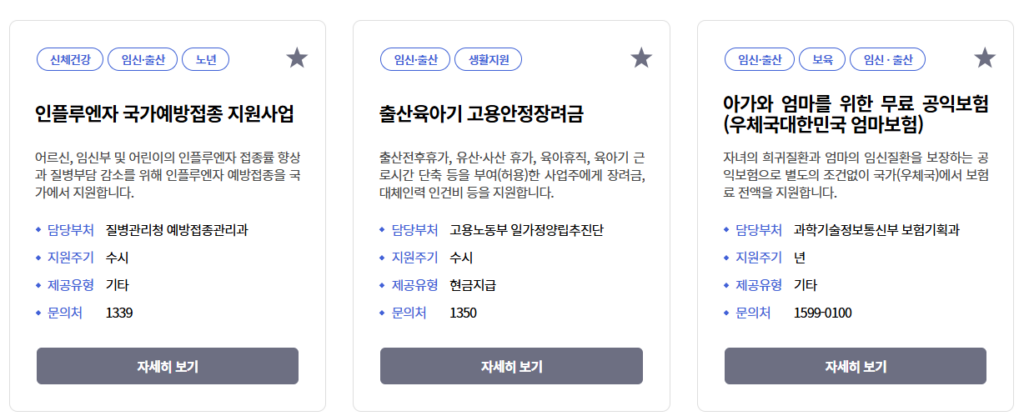The width and height of the screenshot is (1024, 416).
Task: Click the 1599-0100 inquiry number
Action: click(822, 313)
